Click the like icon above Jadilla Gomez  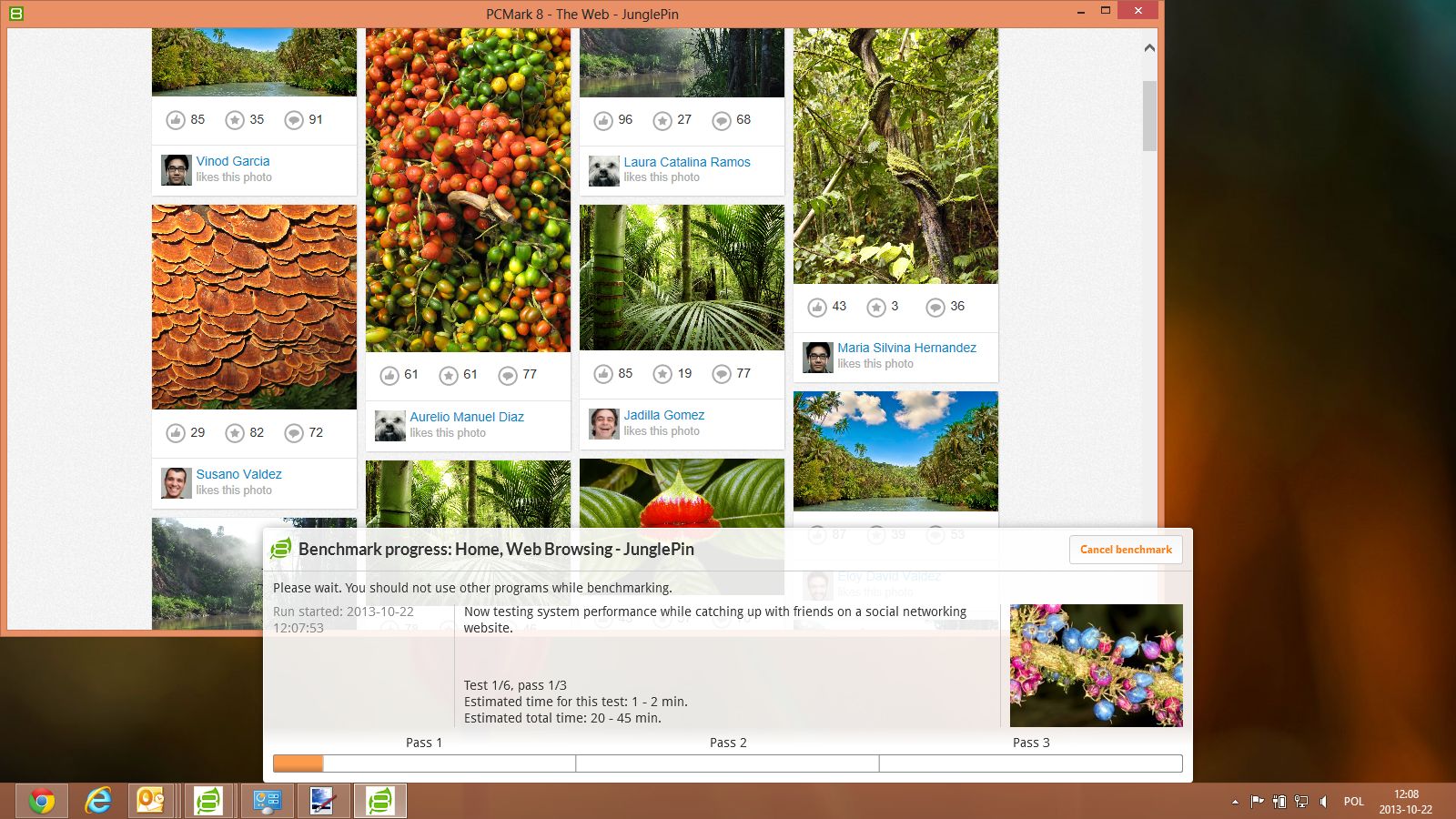pos(603,374)
